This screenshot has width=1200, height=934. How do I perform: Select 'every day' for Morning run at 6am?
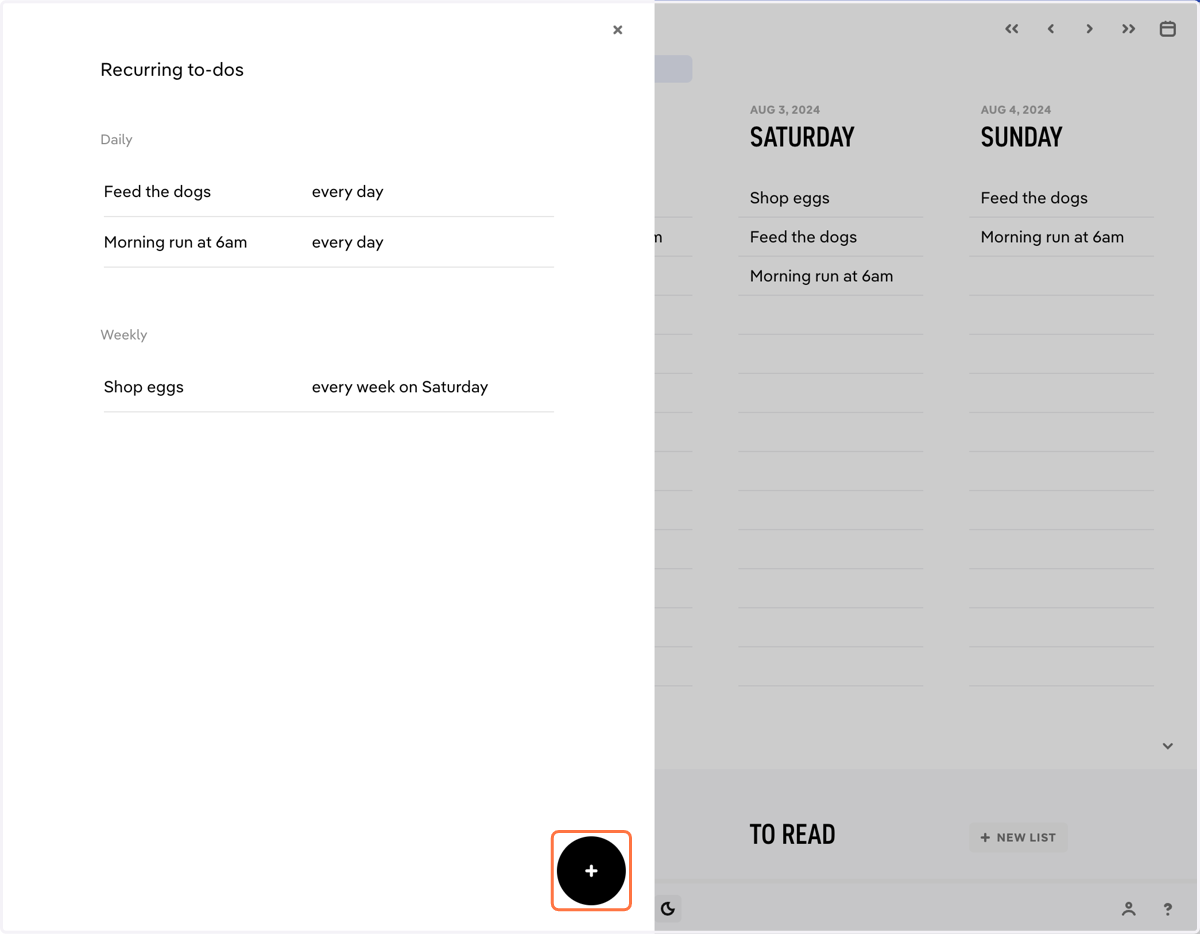[348, 242]
